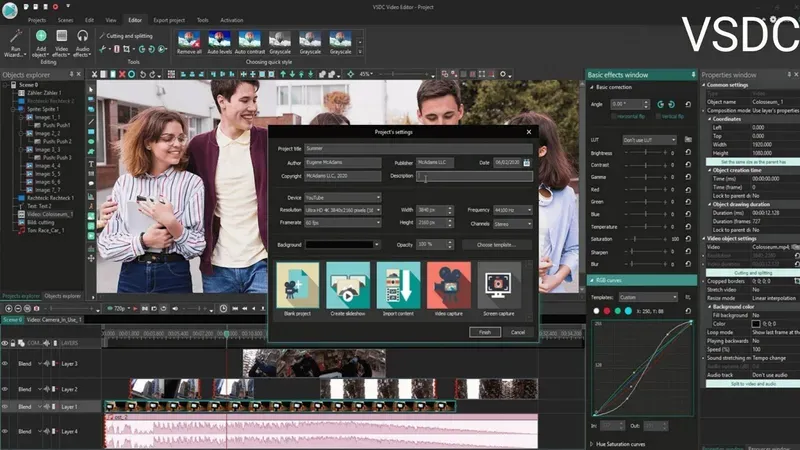Screen dimensions: 800x450
Task: Click the Cancel button in Project's settings
Action: click(x=518, y=332)
